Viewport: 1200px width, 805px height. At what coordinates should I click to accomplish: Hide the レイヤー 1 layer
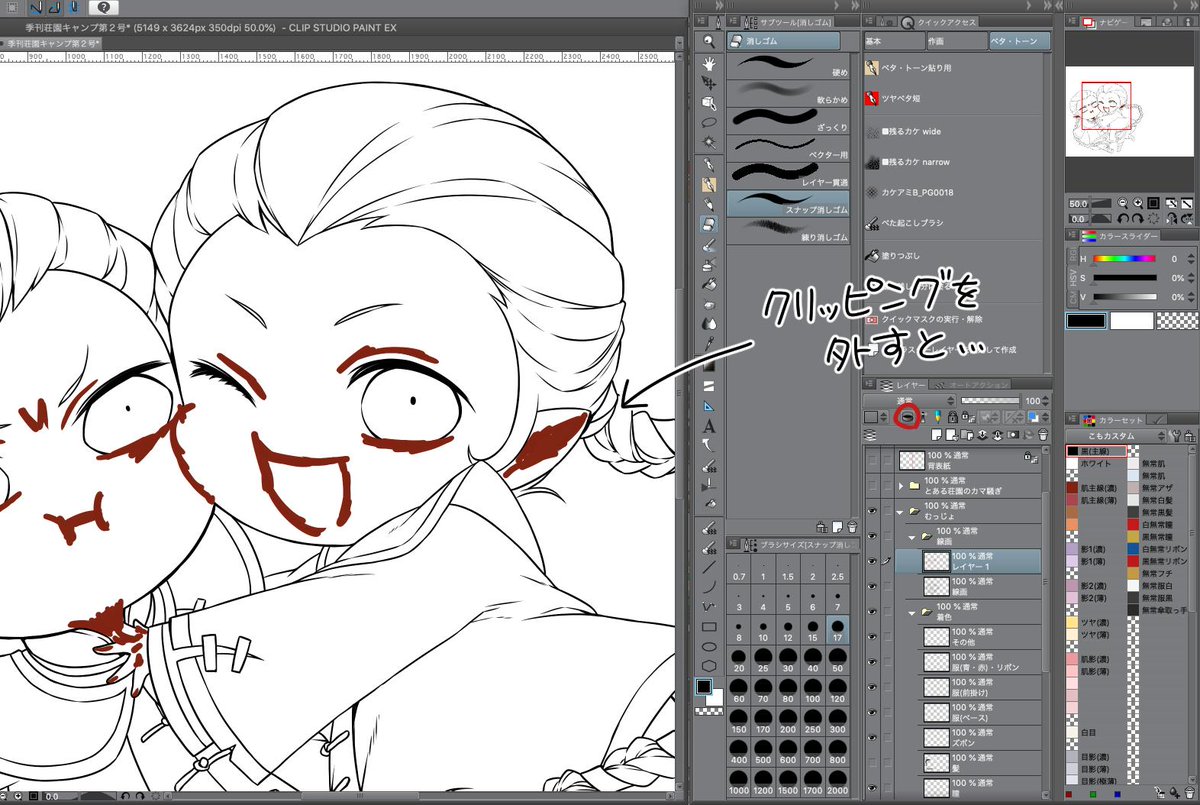pos(873,561)
